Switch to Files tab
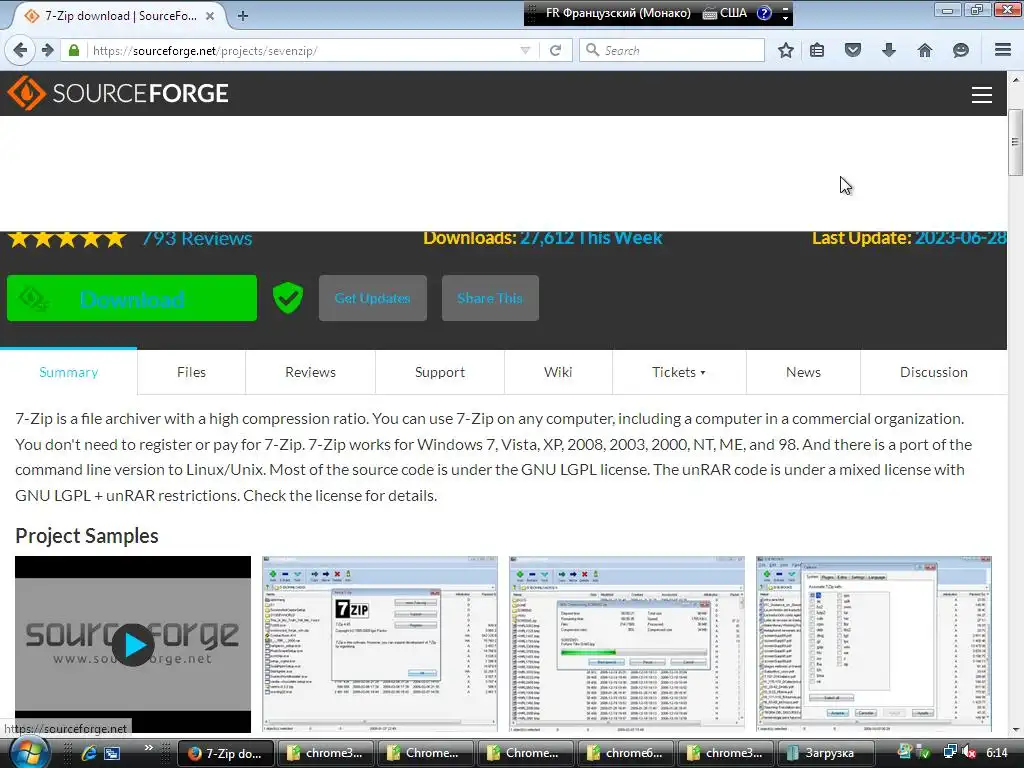 coord(191,372)
